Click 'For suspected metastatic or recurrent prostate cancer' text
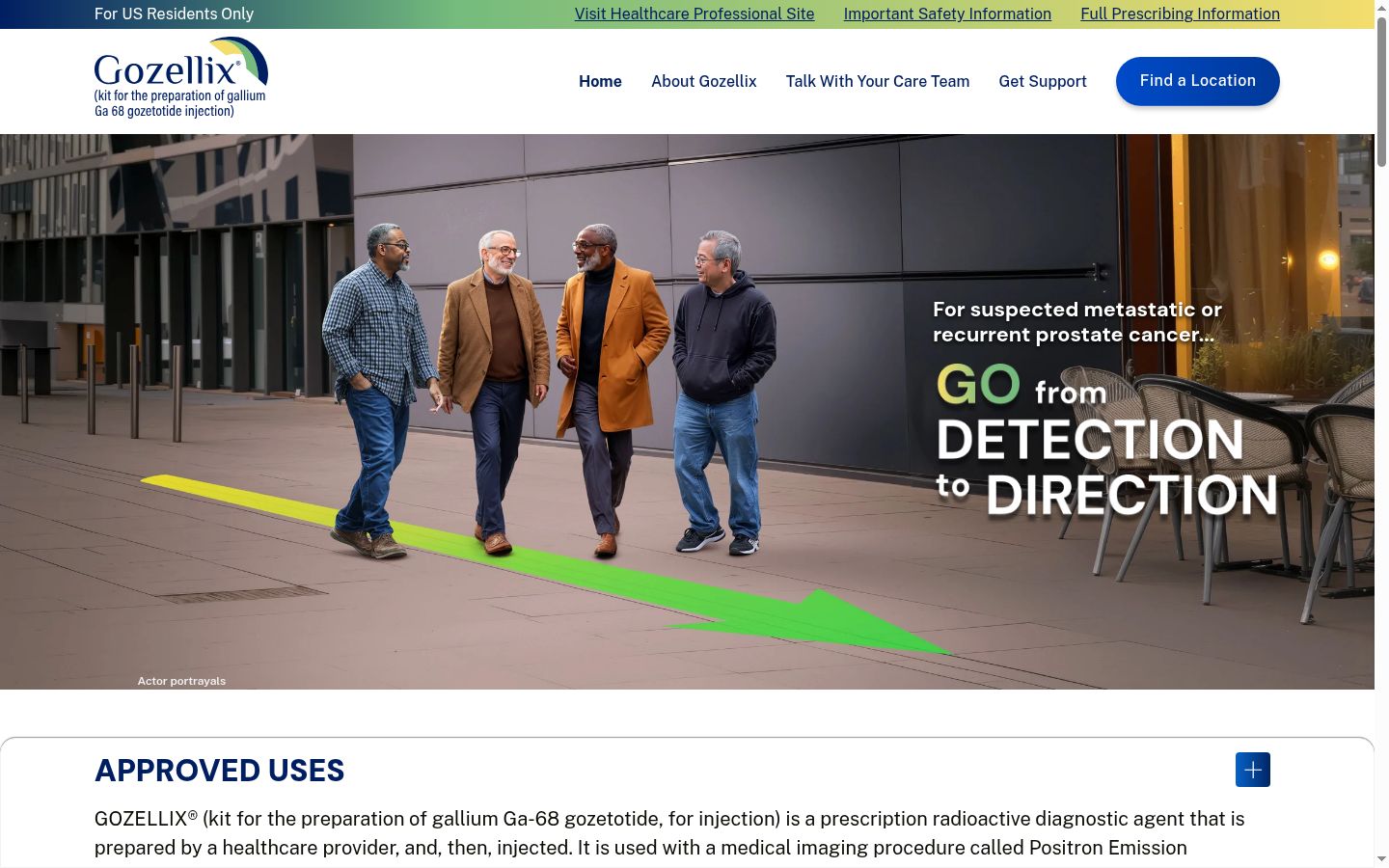This screenshot has height=868, width=1389. point(1077,322)
